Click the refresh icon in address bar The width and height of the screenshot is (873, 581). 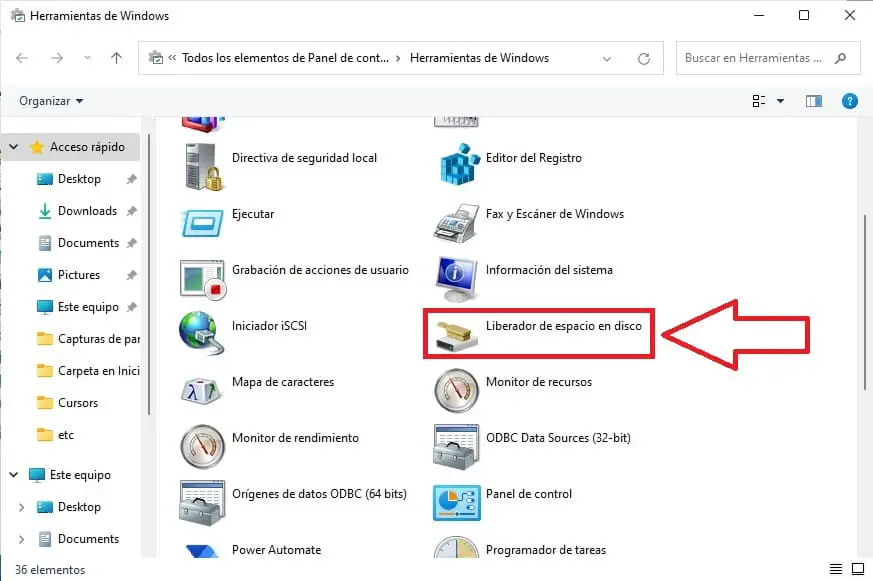pyautogui.click(x=644, y=58)
